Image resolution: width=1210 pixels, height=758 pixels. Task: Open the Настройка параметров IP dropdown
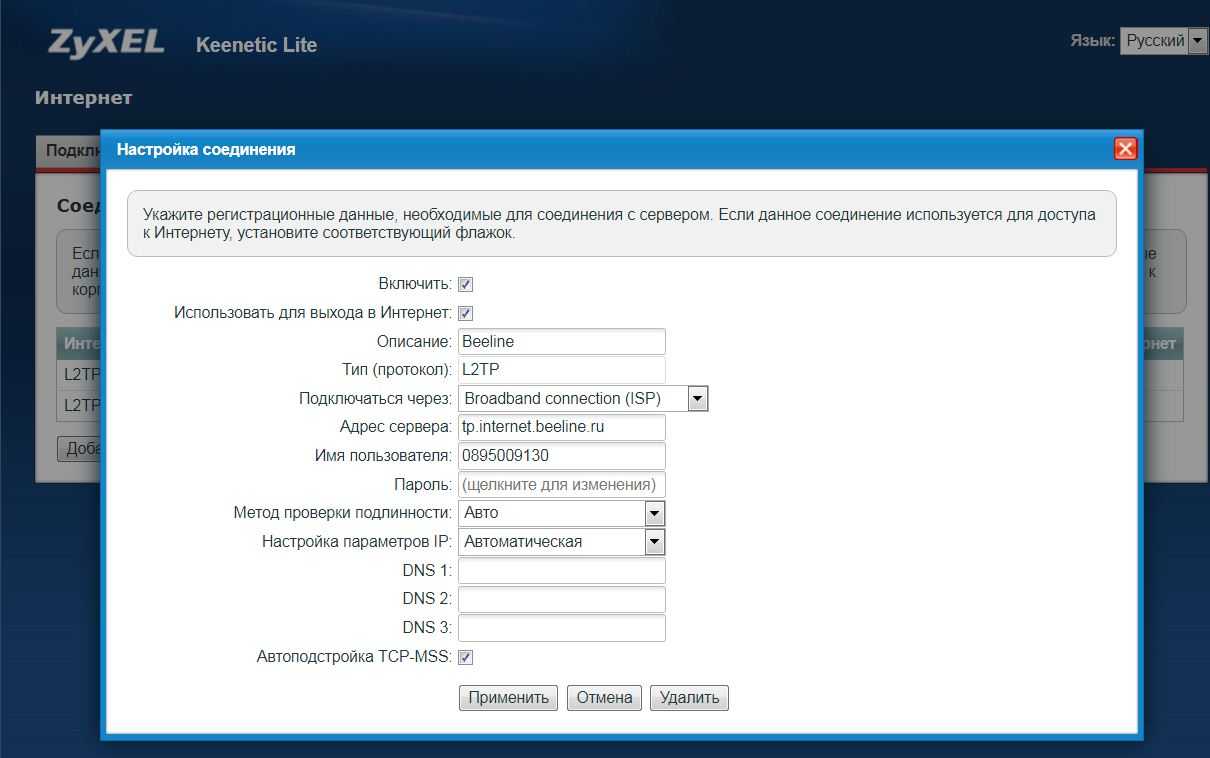(x=562, y=542)
